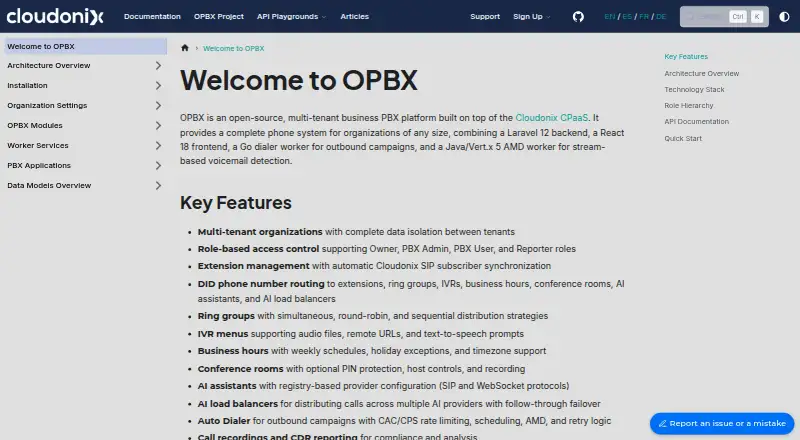The image size is (800, 440).
Task: Open the Worker Services sidebar item
Action: pos(38,145)
